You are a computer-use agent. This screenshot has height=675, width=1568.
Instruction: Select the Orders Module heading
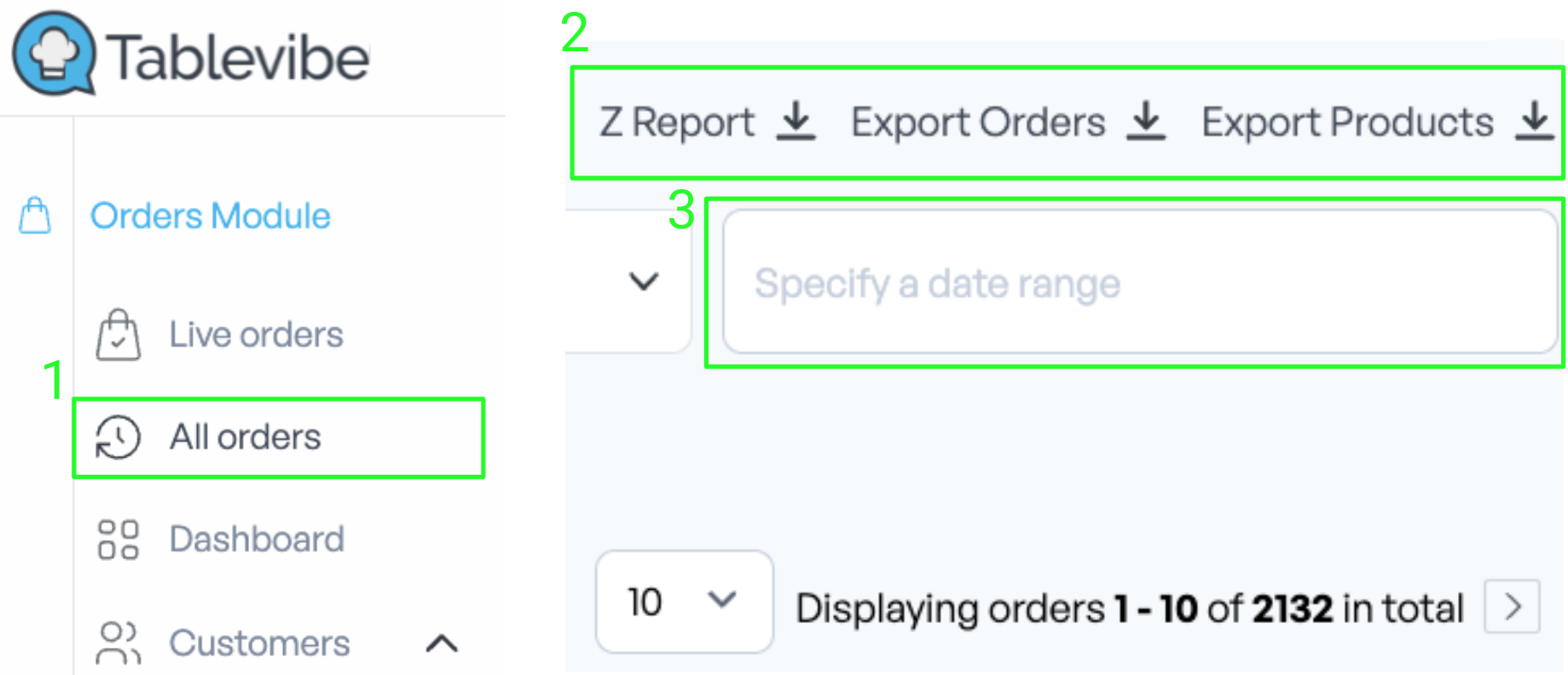click(x=211, y=216)
